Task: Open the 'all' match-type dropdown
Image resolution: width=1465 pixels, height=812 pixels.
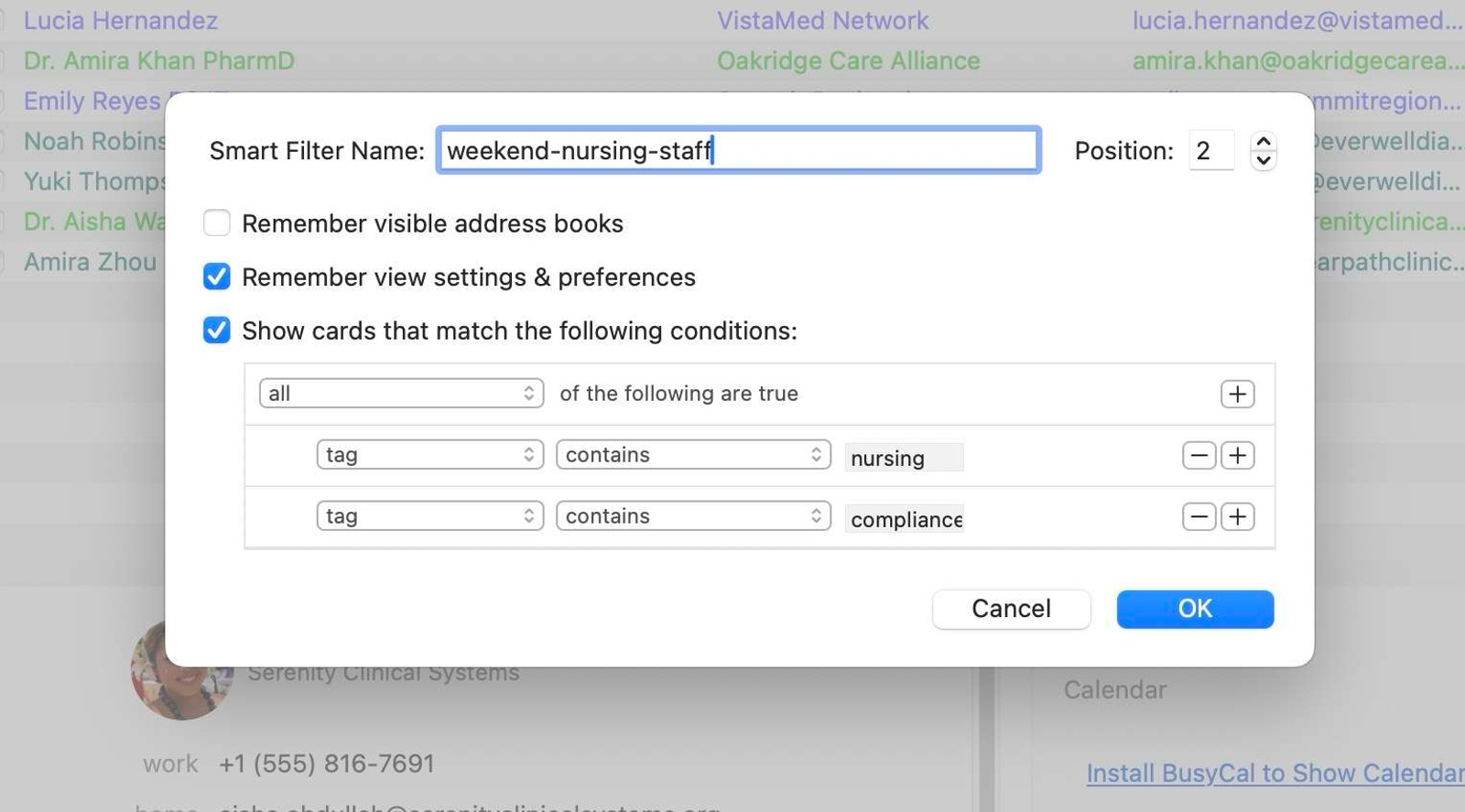Action: [x=401, y=394]
